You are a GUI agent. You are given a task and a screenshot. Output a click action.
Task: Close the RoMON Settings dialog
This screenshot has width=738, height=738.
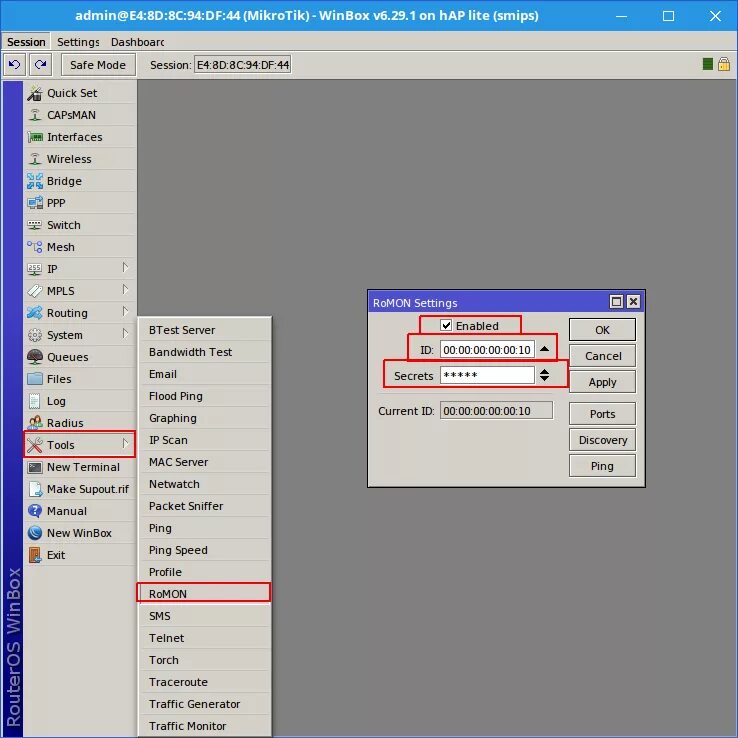(634, 301)
